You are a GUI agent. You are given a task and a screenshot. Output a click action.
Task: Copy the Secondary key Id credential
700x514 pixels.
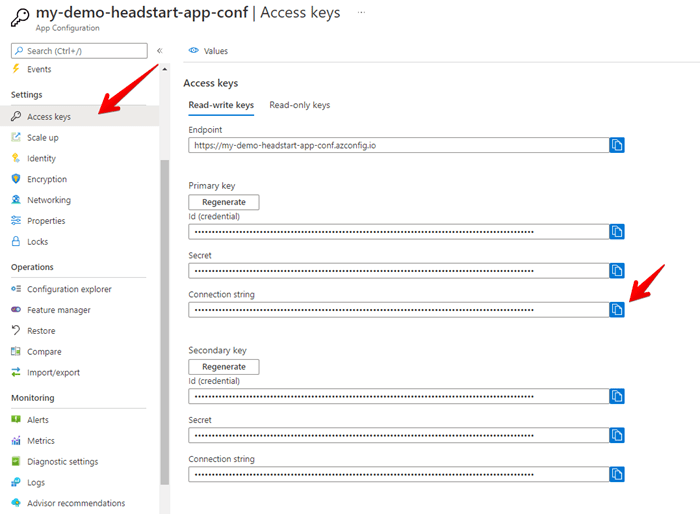(617, 396)
